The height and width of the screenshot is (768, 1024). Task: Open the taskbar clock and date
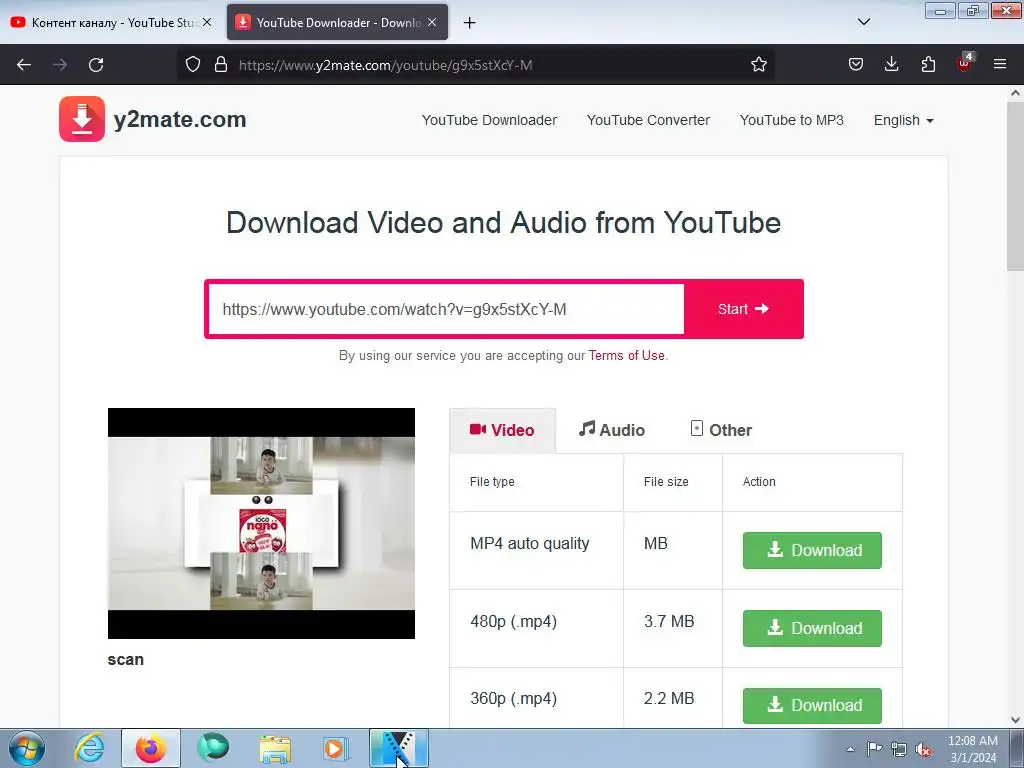(x=972, y=749)
